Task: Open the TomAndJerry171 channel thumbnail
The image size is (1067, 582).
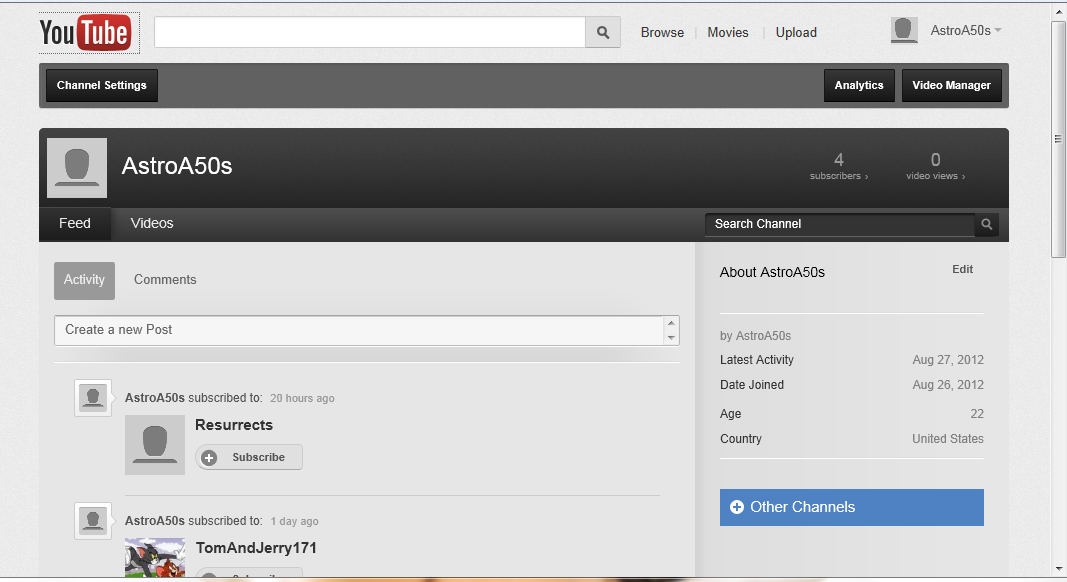Action: click(155, 558)
